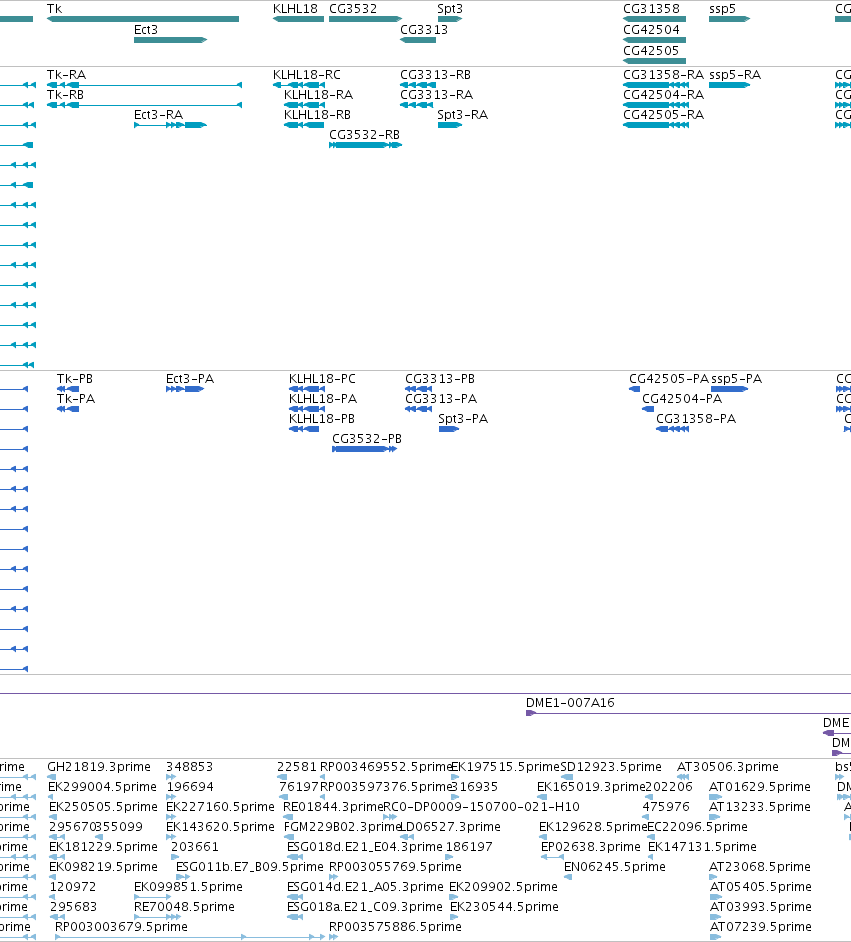
Task: Open the KLHL18-PB protein feature
Action: point(304,429)
